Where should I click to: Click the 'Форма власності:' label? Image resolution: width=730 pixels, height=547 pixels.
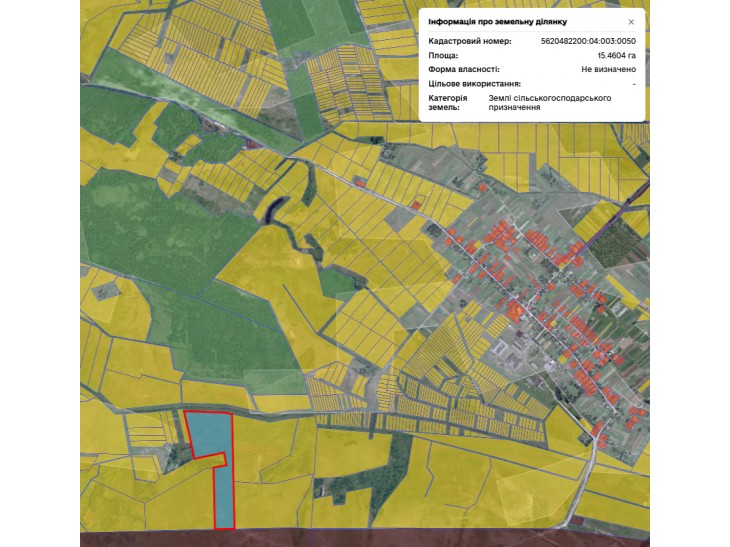point(464,69)
